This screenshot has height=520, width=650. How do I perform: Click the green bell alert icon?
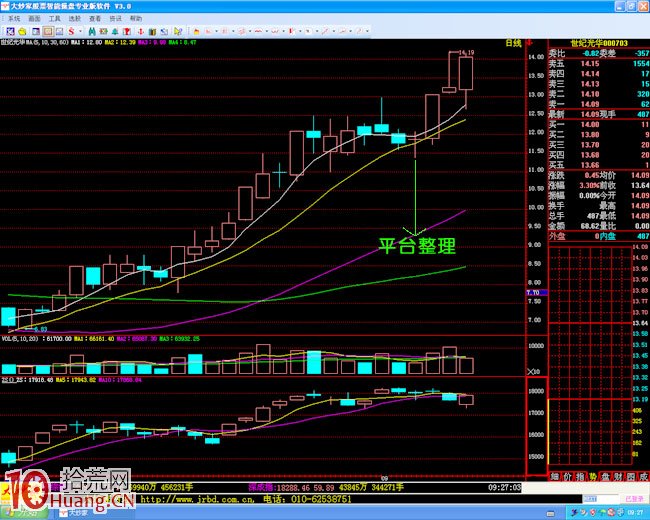click(x=115, y=31)
